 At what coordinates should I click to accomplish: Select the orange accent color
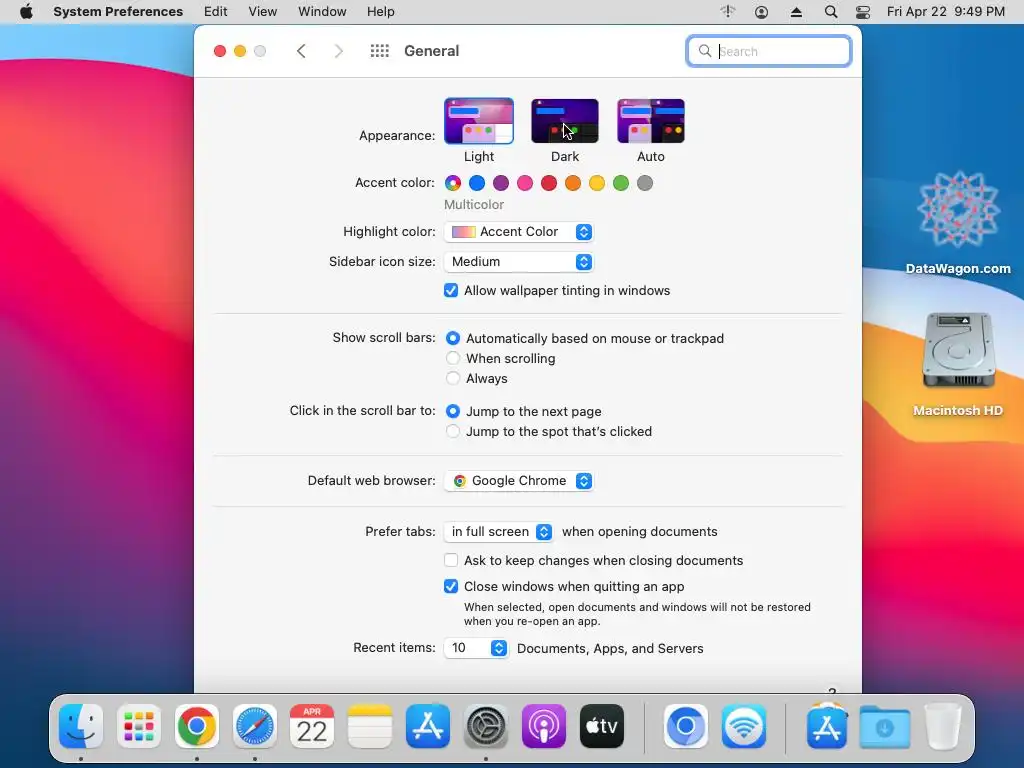(573, 183)
